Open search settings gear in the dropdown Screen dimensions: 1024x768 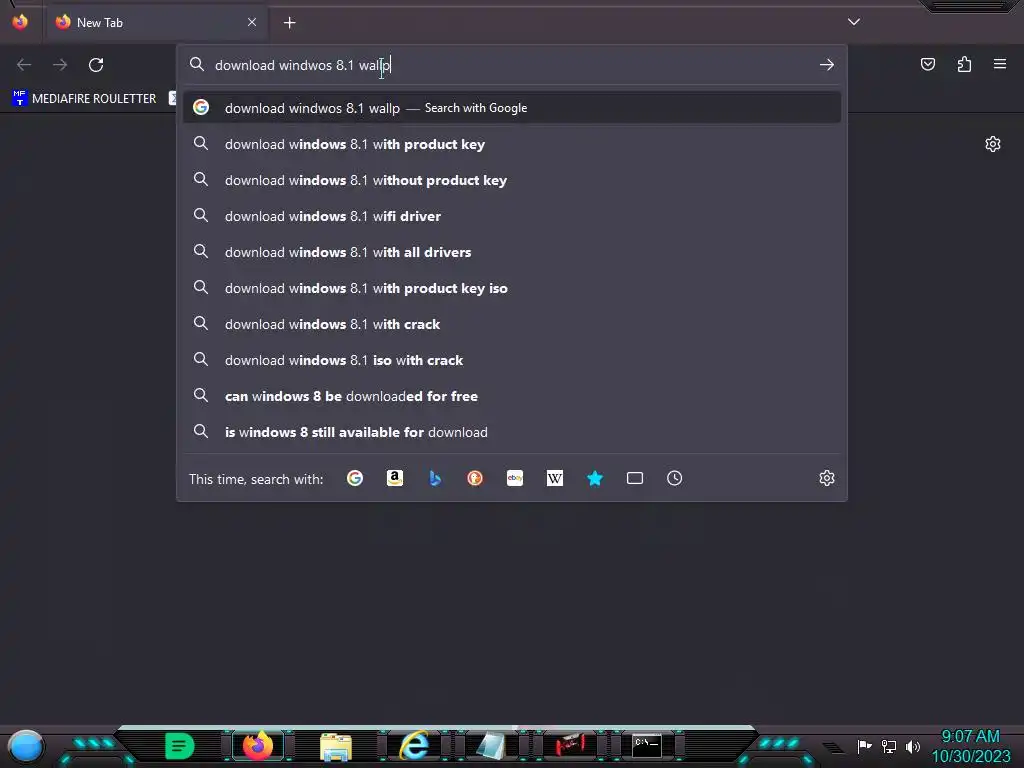pos(827,478)
